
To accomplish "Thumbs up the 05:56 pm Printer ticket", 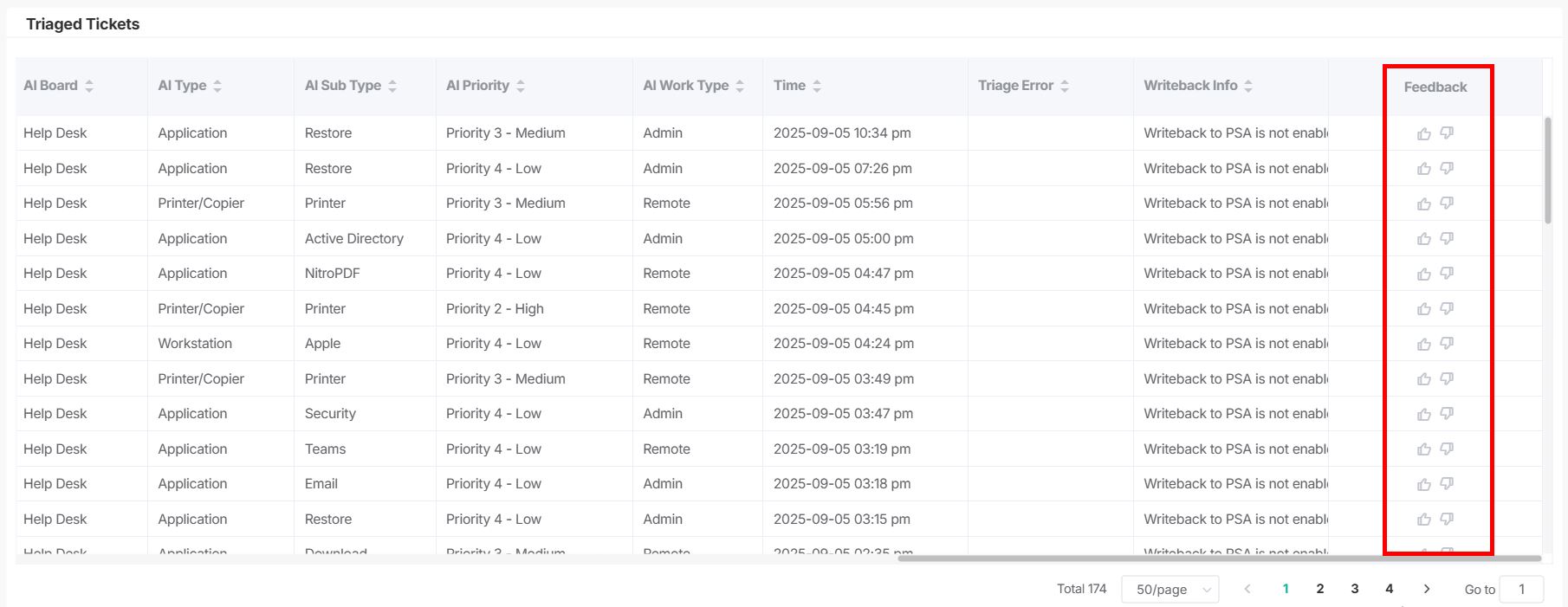I will (x=1423, y=203).
